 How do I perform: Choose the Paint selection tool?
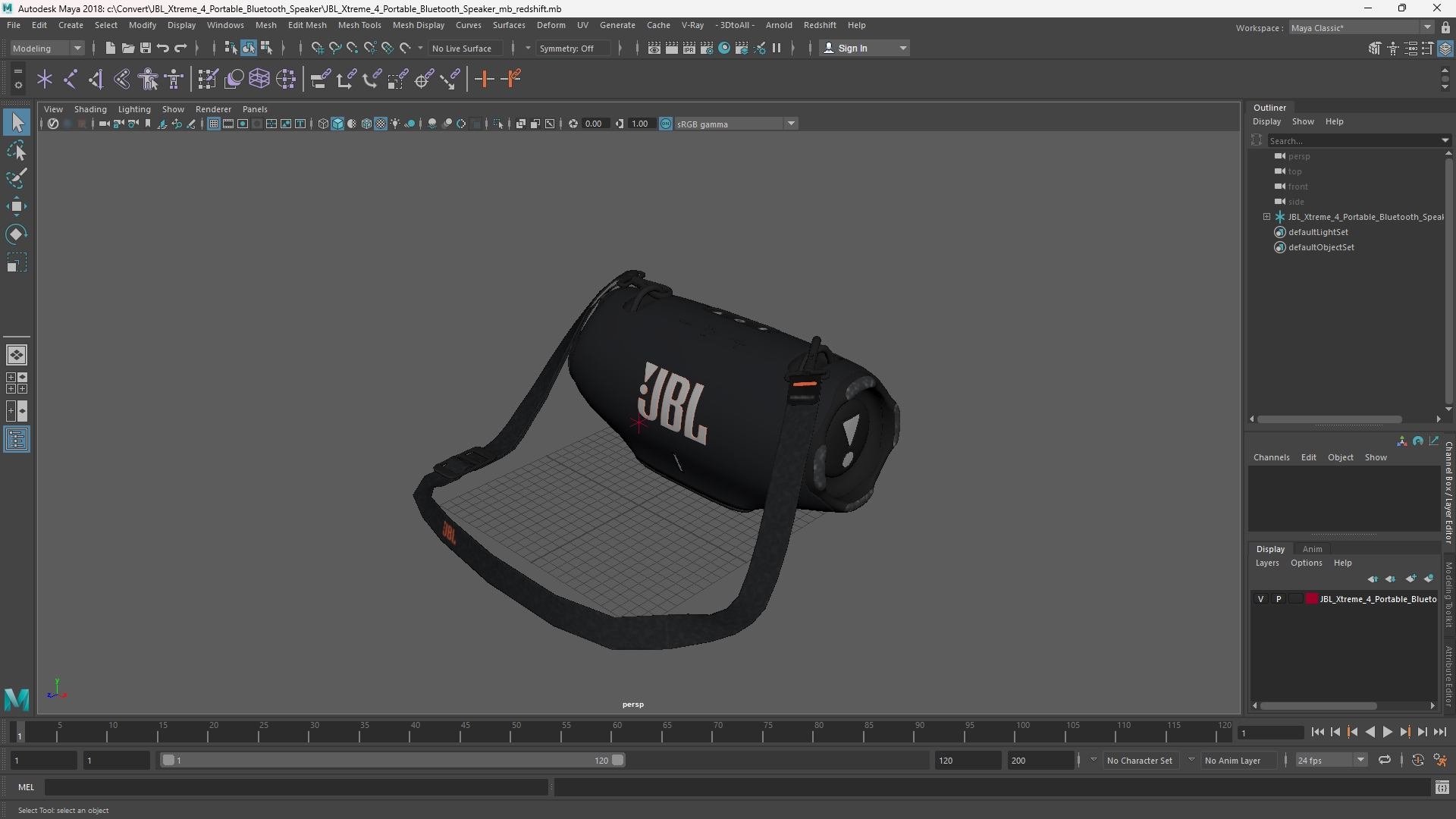(17, 178)
